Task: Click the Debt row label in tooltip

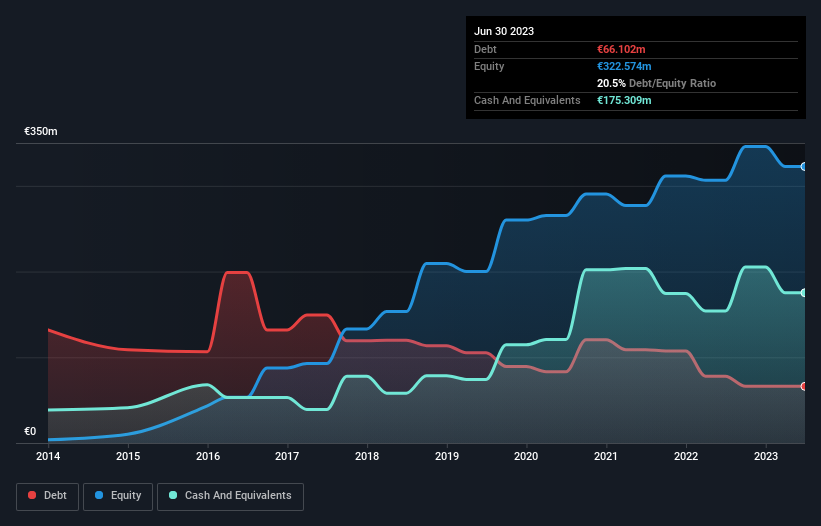Action: 485,49
